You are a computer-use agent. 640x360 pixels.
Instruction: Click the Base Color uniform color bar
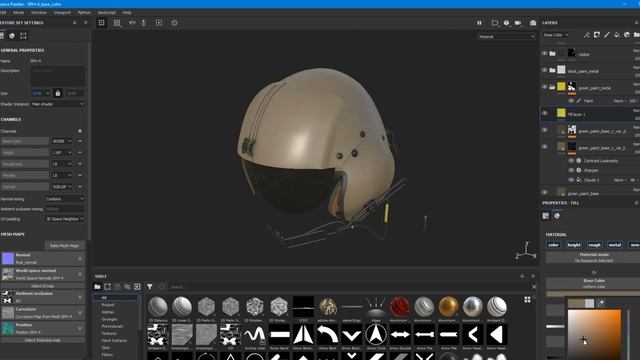tap(593, 293)
